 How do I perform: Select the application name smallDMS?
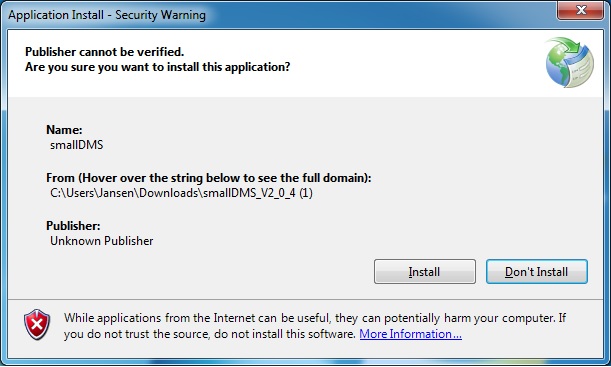point(77,145)
